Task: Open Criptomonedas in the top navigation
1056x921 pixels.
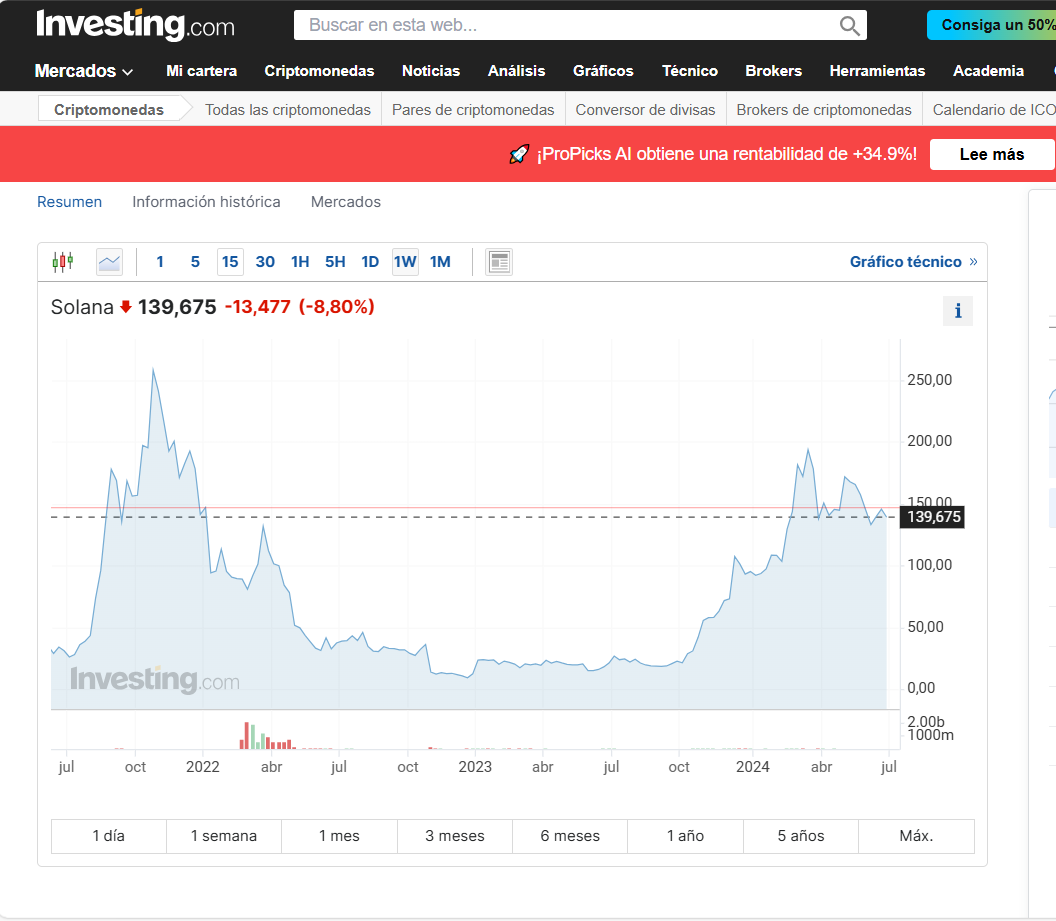Action: coord(319,71)
